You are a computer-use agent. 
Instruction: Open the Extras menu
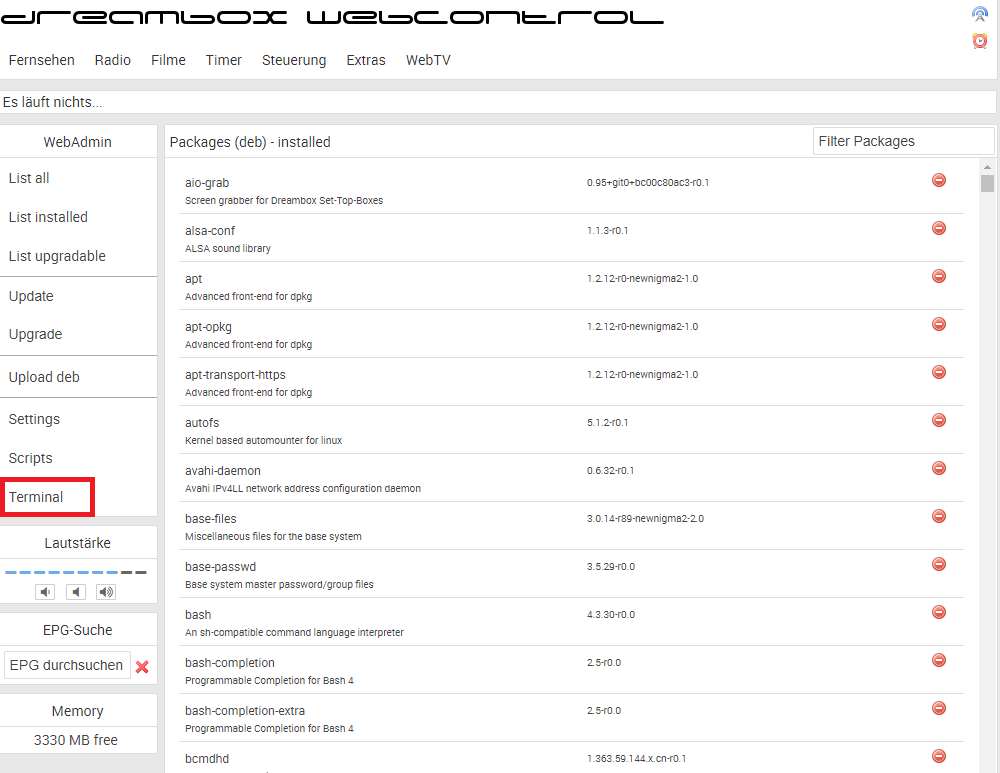pyautogui.click(x=366, y=60)
